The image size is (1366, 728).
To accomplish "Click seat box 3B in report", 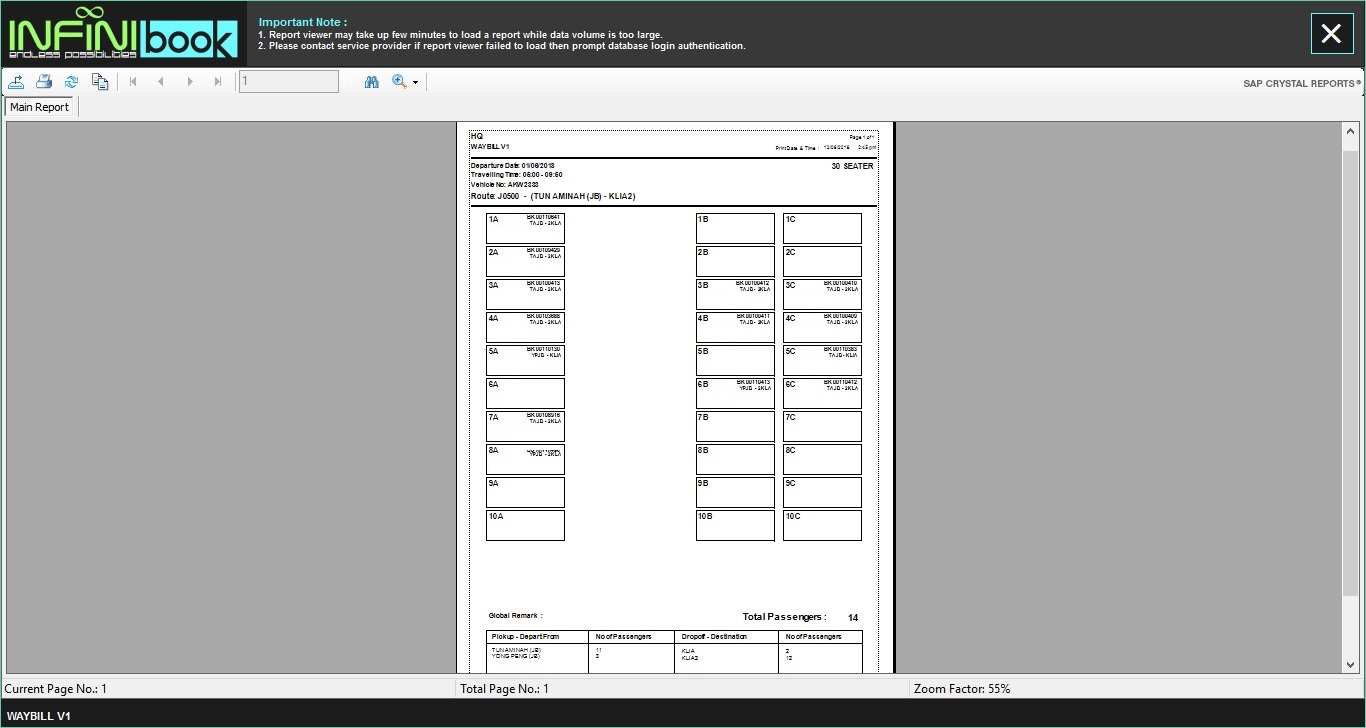I will coord(735,294).
